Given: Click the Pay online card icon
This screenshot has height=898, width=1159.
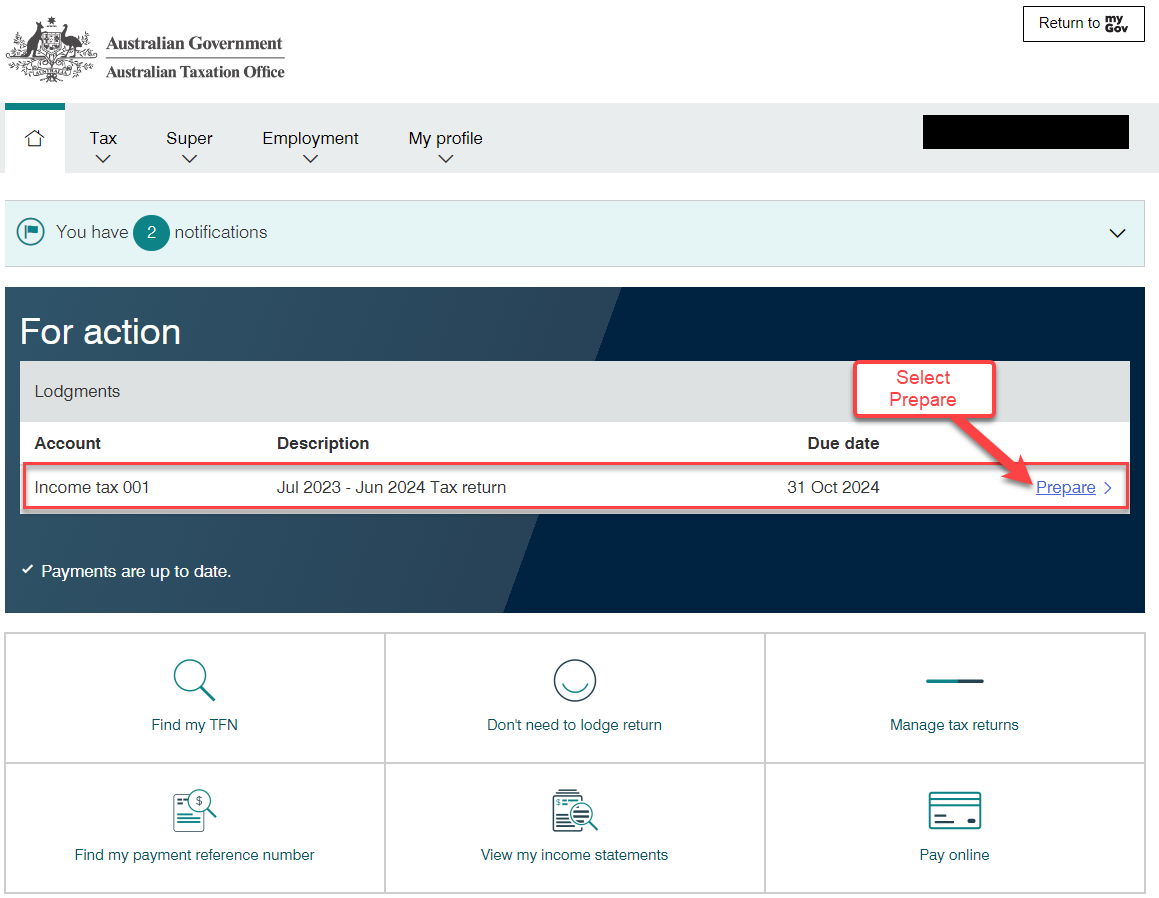Looking at the screenshot, I should tap(954, 810).
